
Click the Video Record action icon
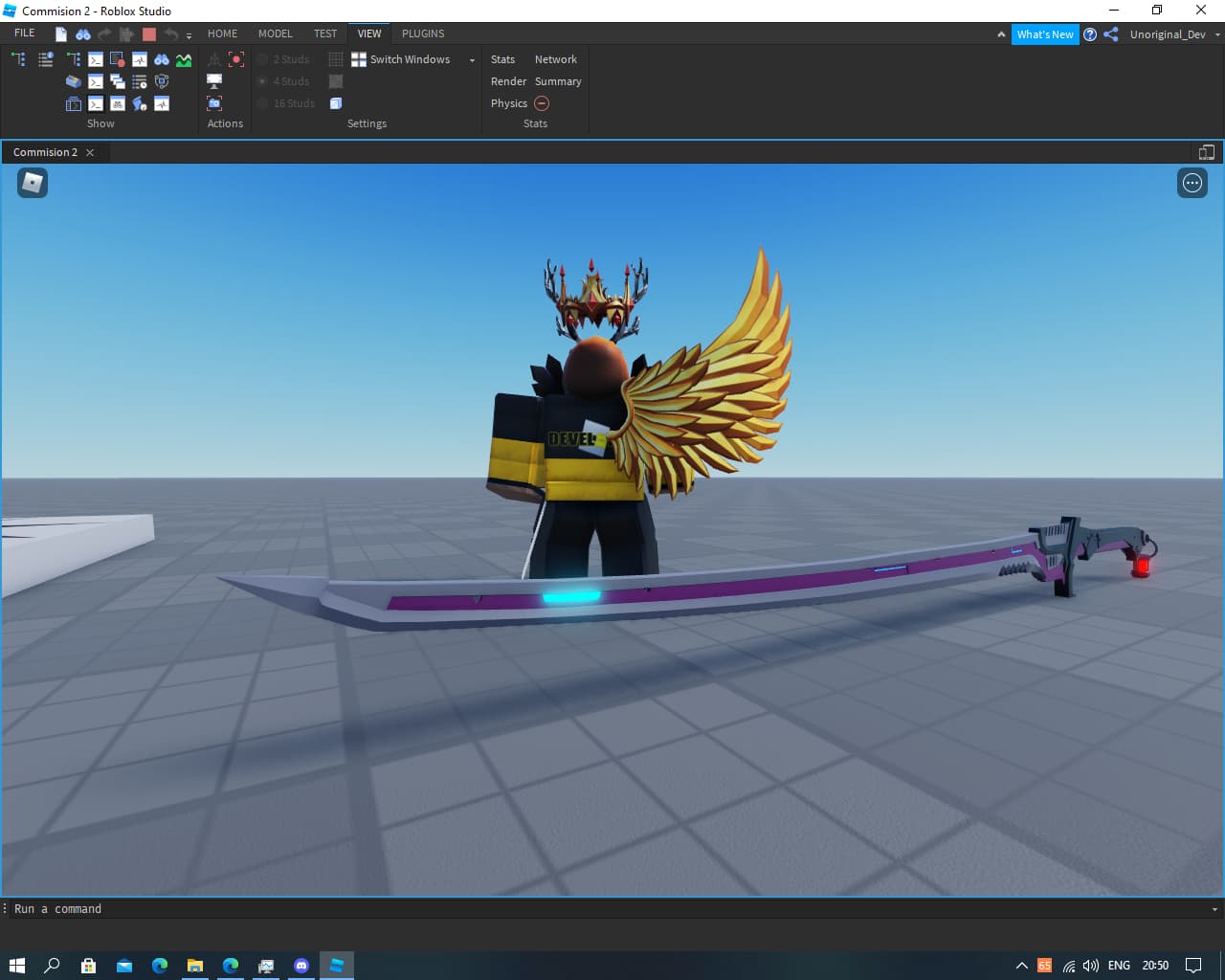tap(236, 59)
